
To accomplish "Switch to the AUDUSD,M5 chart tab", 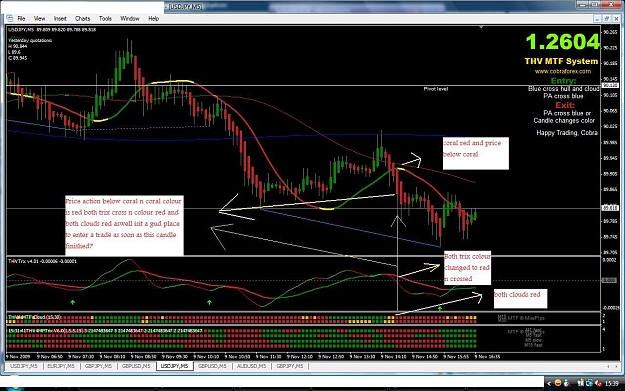I will pos(251,366).
